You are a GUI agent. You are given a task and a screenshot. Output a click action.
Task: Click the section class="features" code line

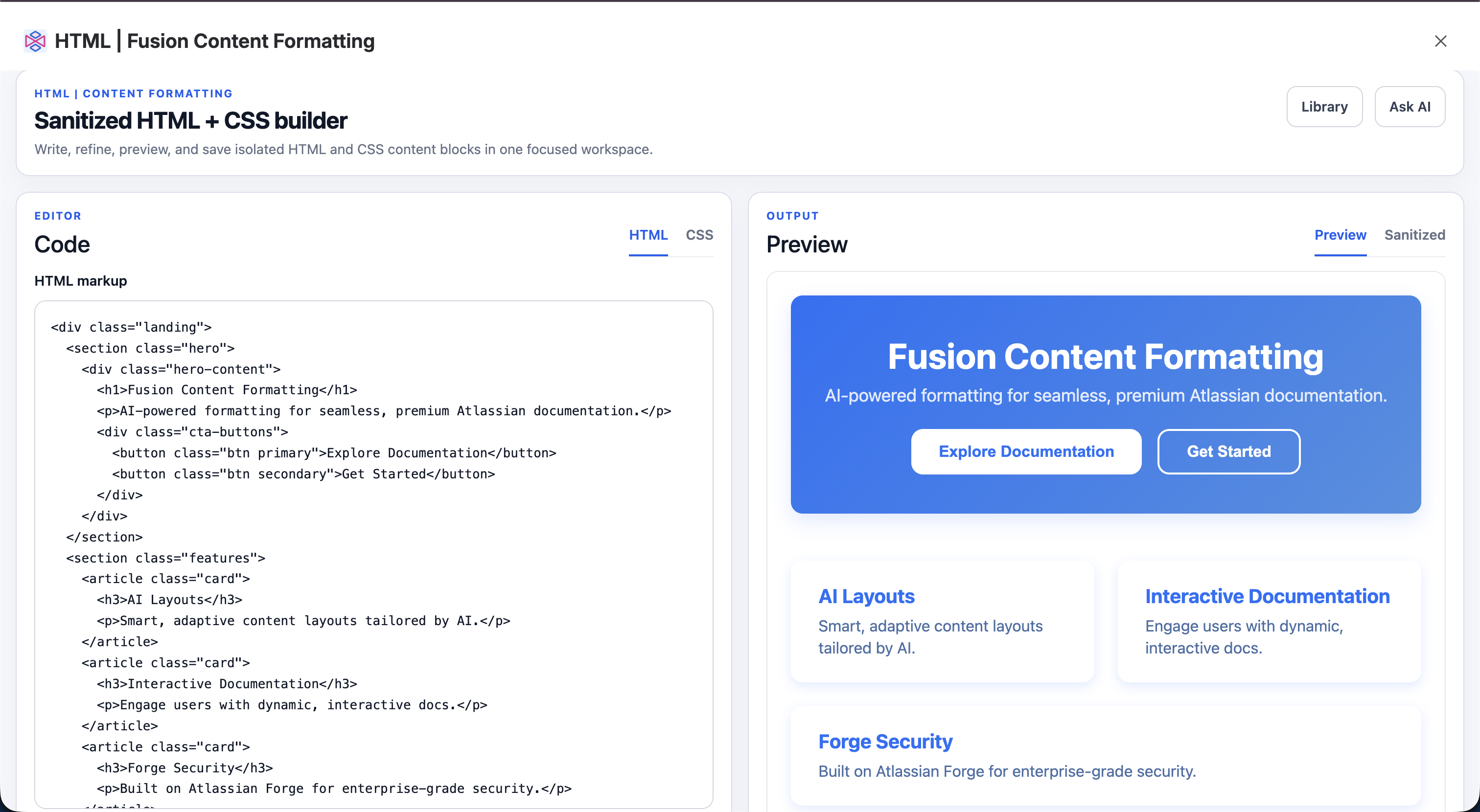pyautogui.click(x=165, y=558)
